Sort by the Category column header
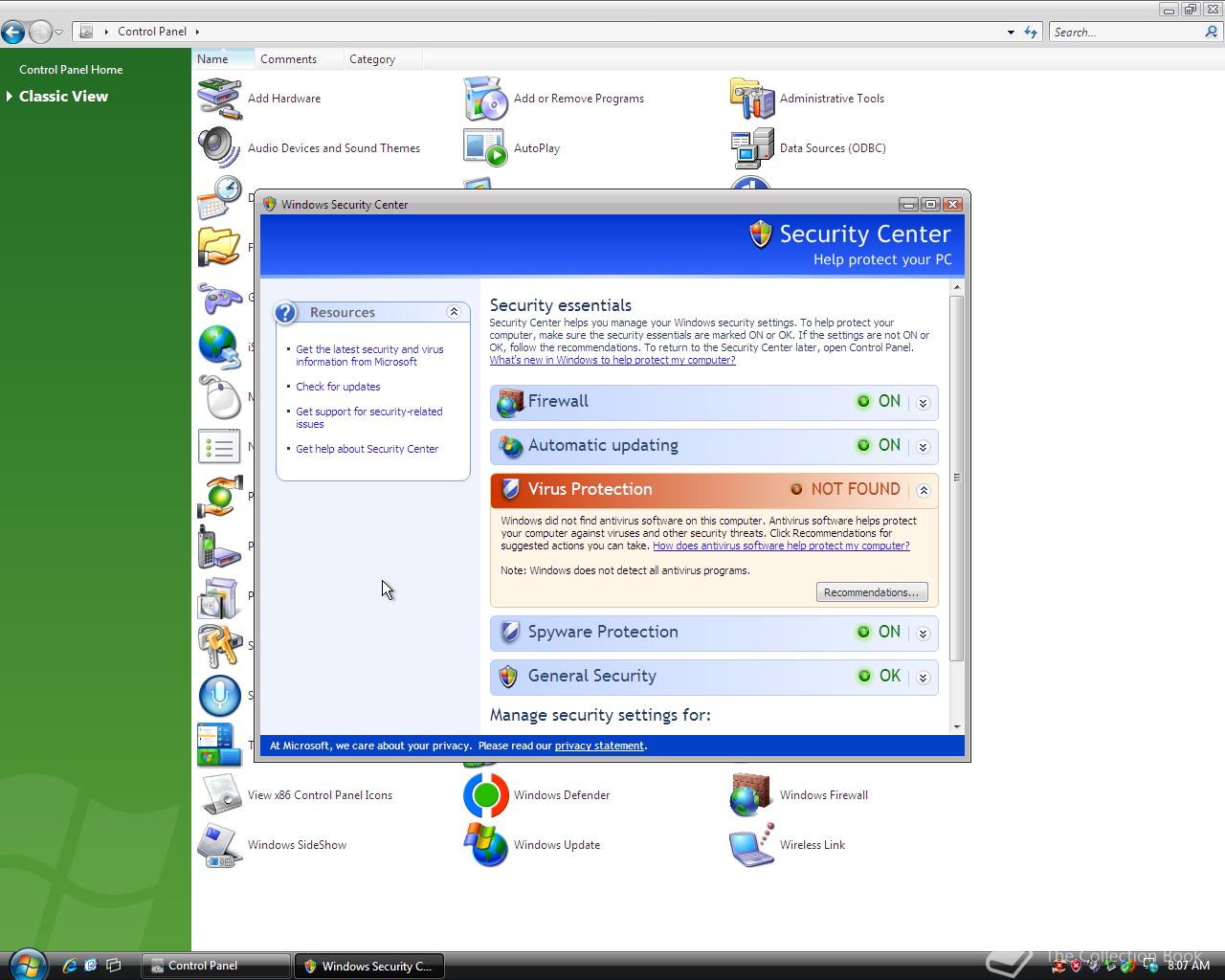This screenshot has width=1225, height=980. coord(382,59)
